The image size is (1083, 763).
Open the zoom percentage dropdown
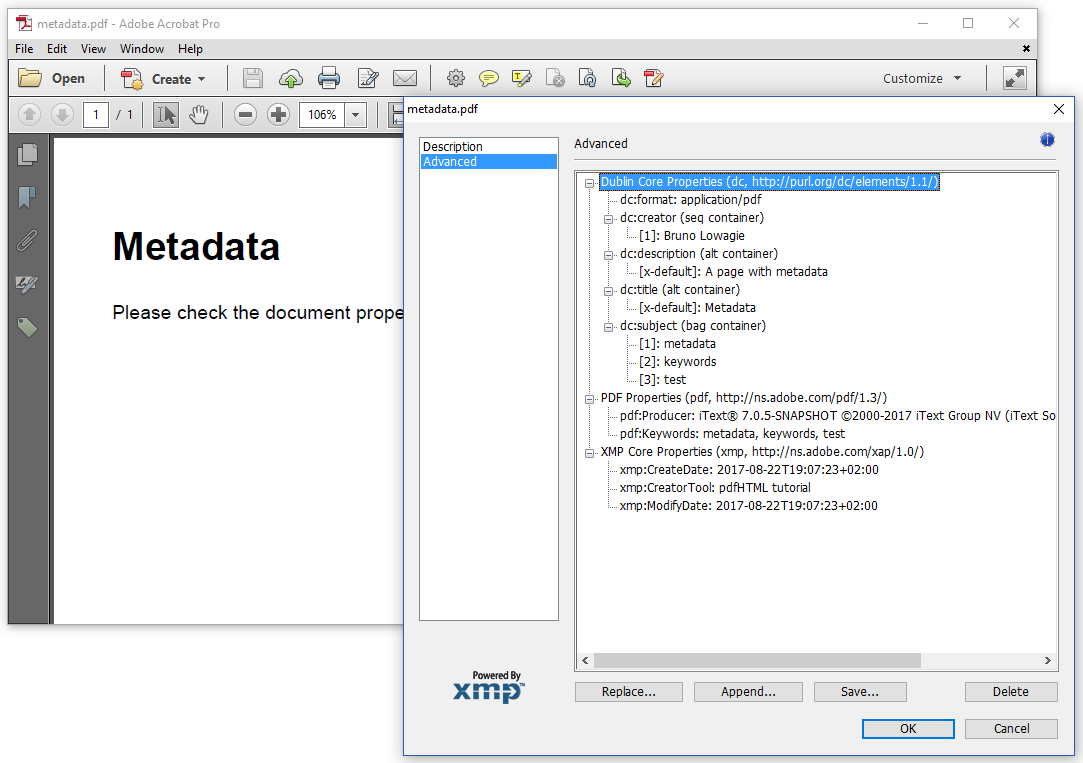pyautogui.click(x=355, y=114)
